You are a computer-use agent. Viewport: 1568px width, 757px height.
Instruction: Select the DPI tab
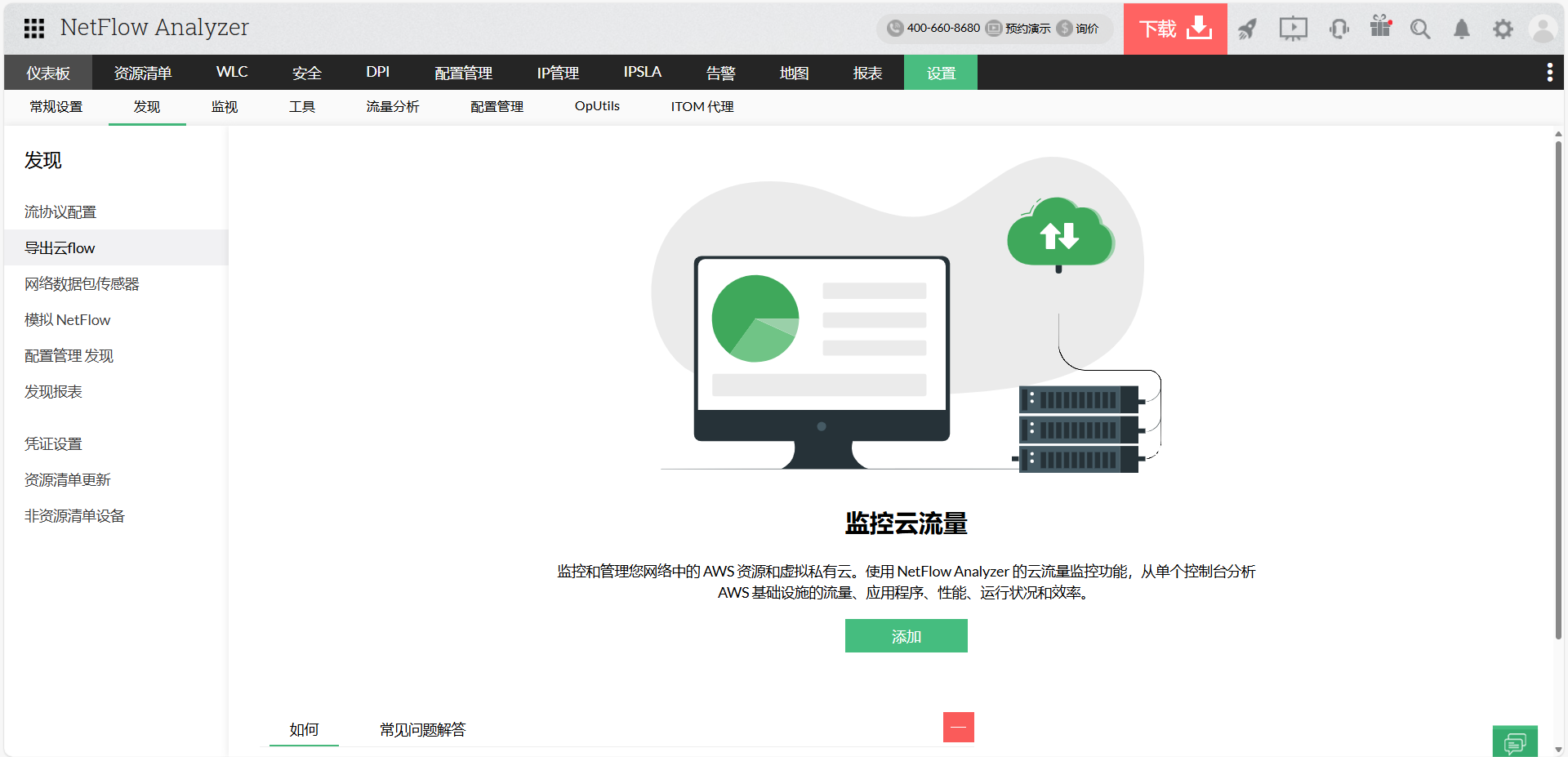tap(378, 73)
